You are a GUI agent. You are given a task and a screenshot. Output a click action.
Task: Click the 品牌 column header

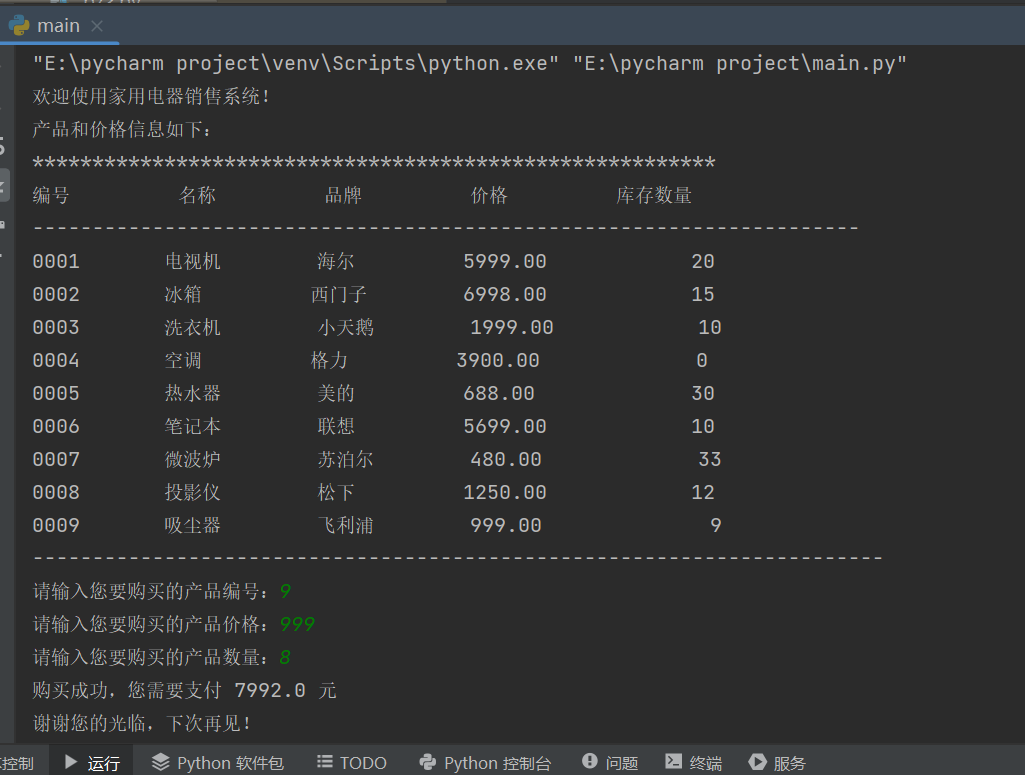pyautogui.click(x=343, y=195)
